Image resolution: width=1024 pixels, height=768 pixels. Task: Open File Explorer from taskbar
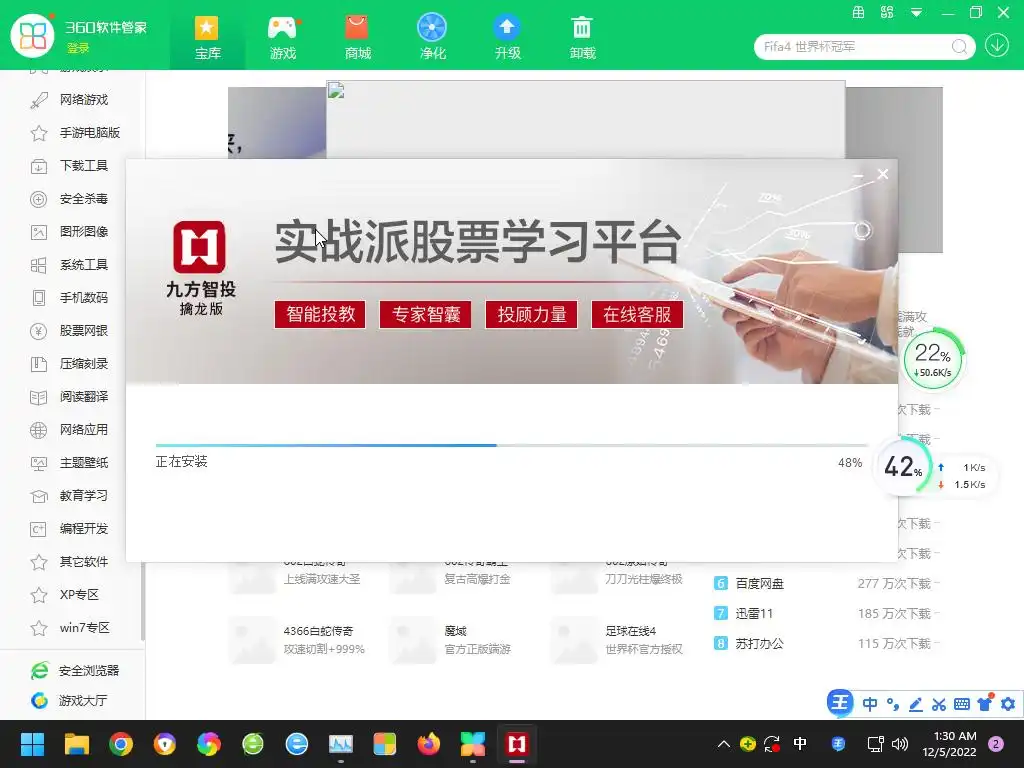76,744
